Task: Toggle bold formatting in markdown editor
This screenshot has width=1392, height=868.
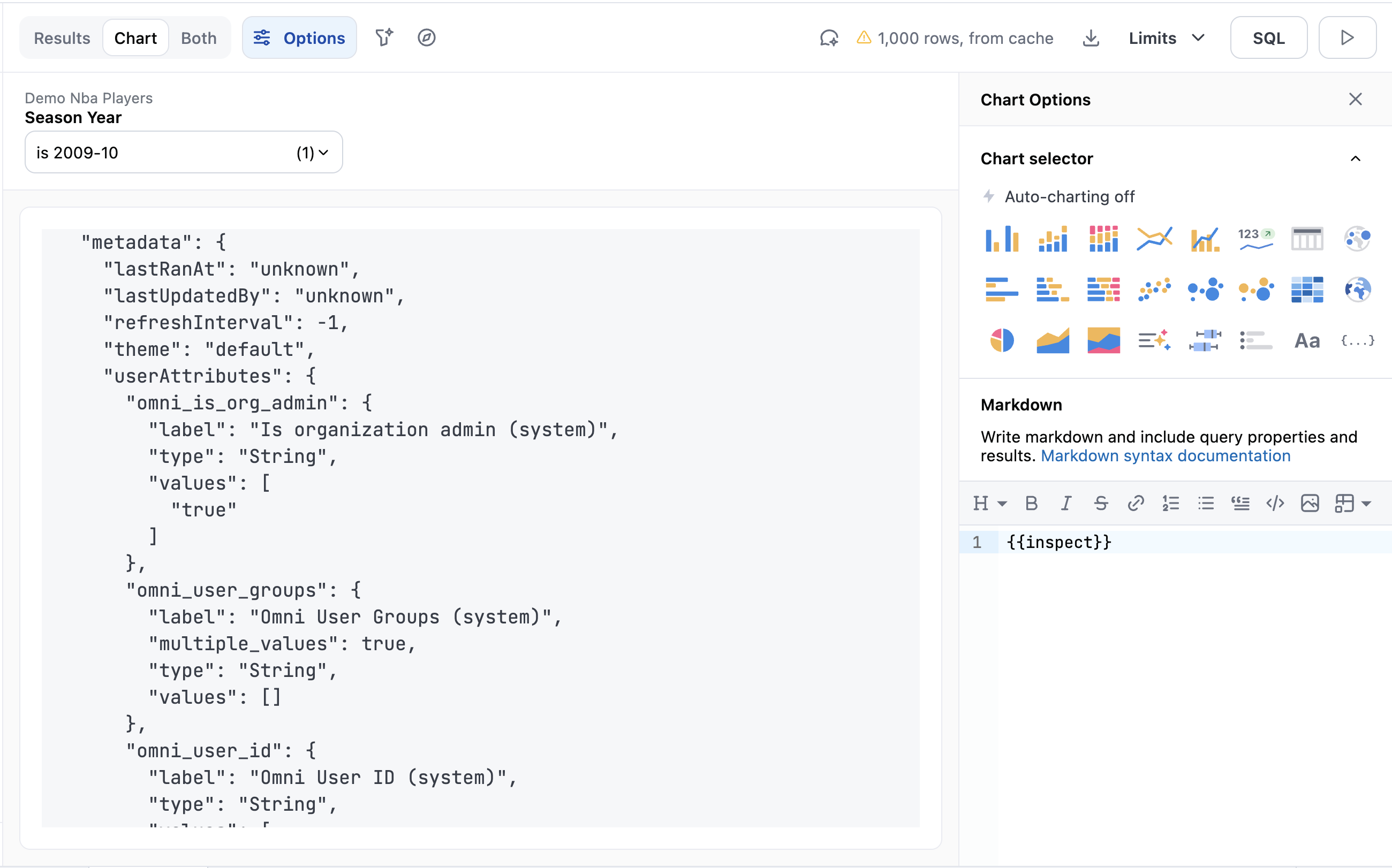Action: [1031, 504]
